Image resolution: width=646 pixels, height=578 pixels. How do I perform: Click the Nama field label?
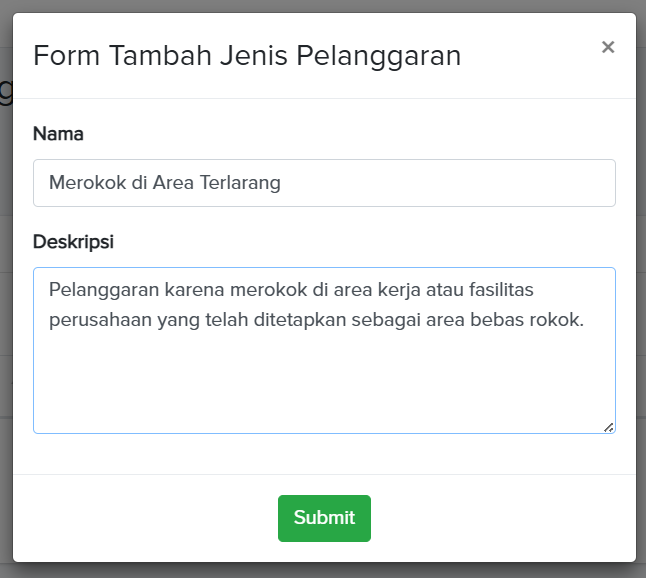[x=58, y=133]
